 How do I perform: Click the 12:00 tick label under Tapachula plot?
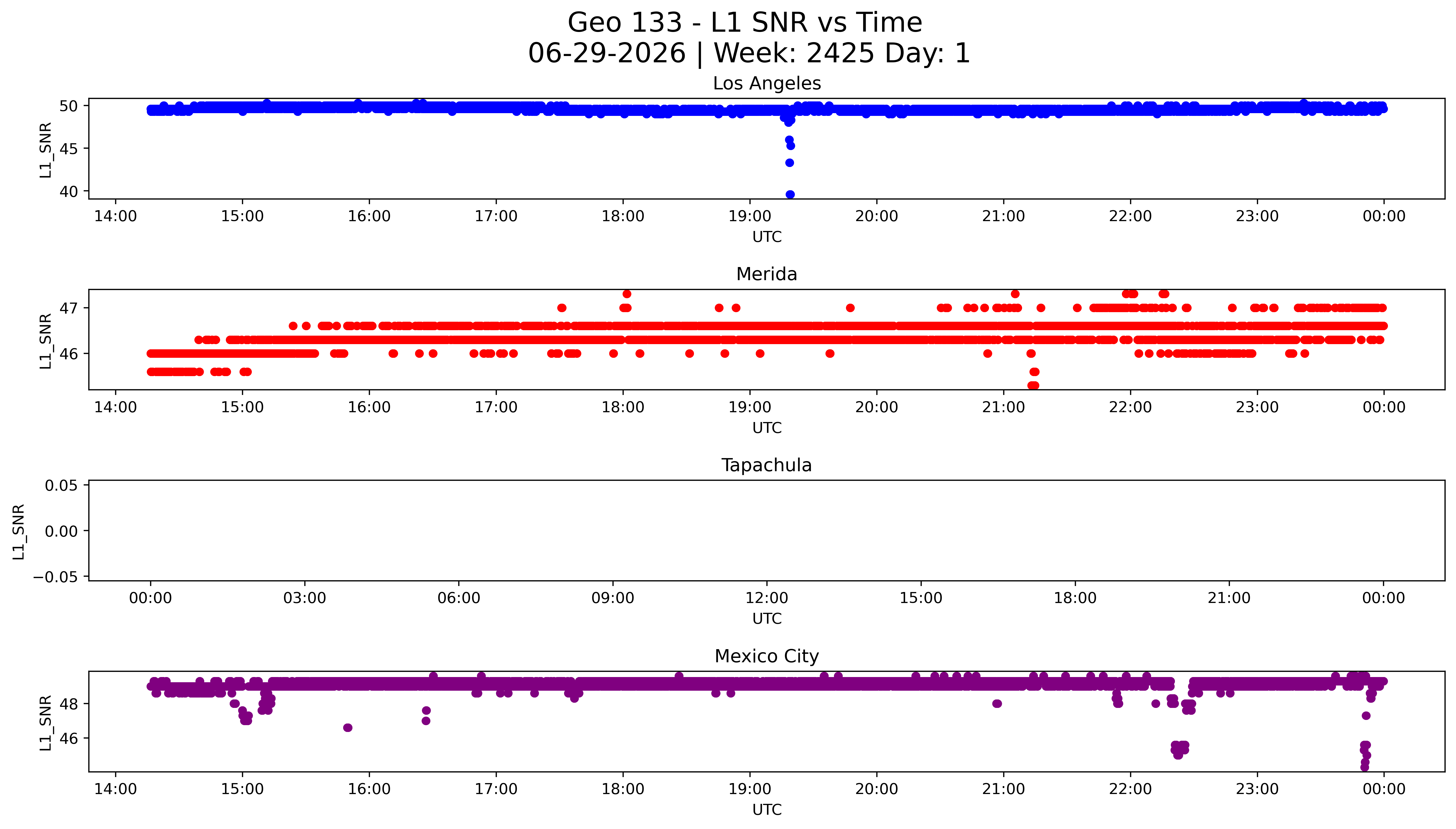(x=766, y=598)
